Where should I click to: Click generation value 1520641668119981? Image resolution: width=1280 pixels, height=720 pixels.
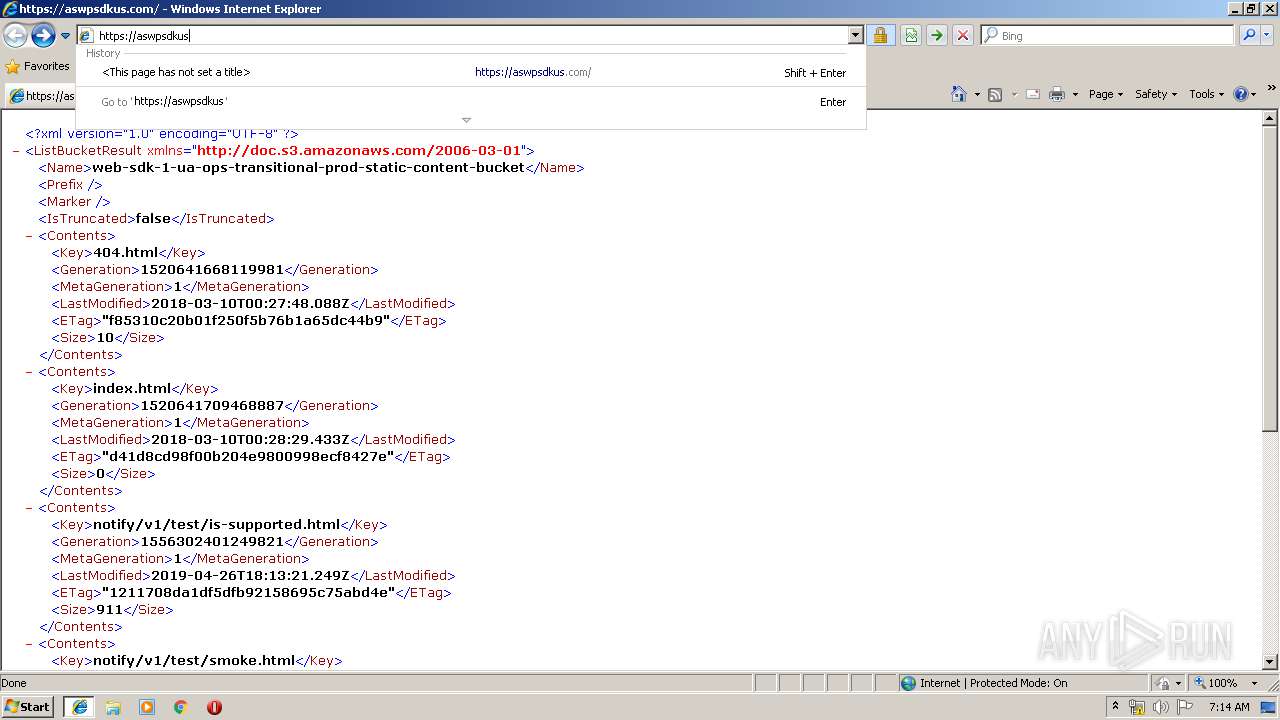coord(212,270)
